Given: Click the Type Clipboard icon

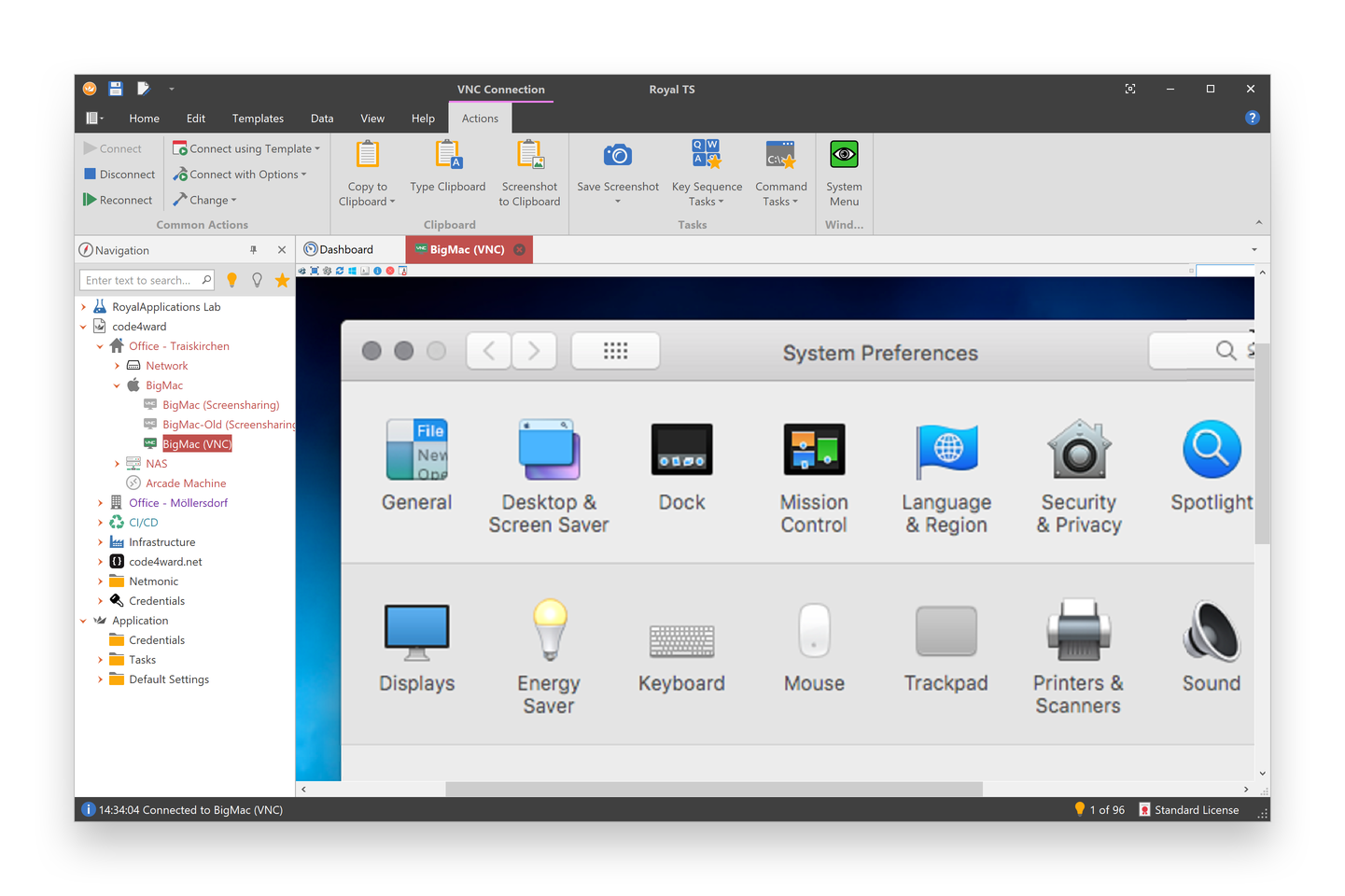Looking at the screenshot, I should tap(448, 156).
